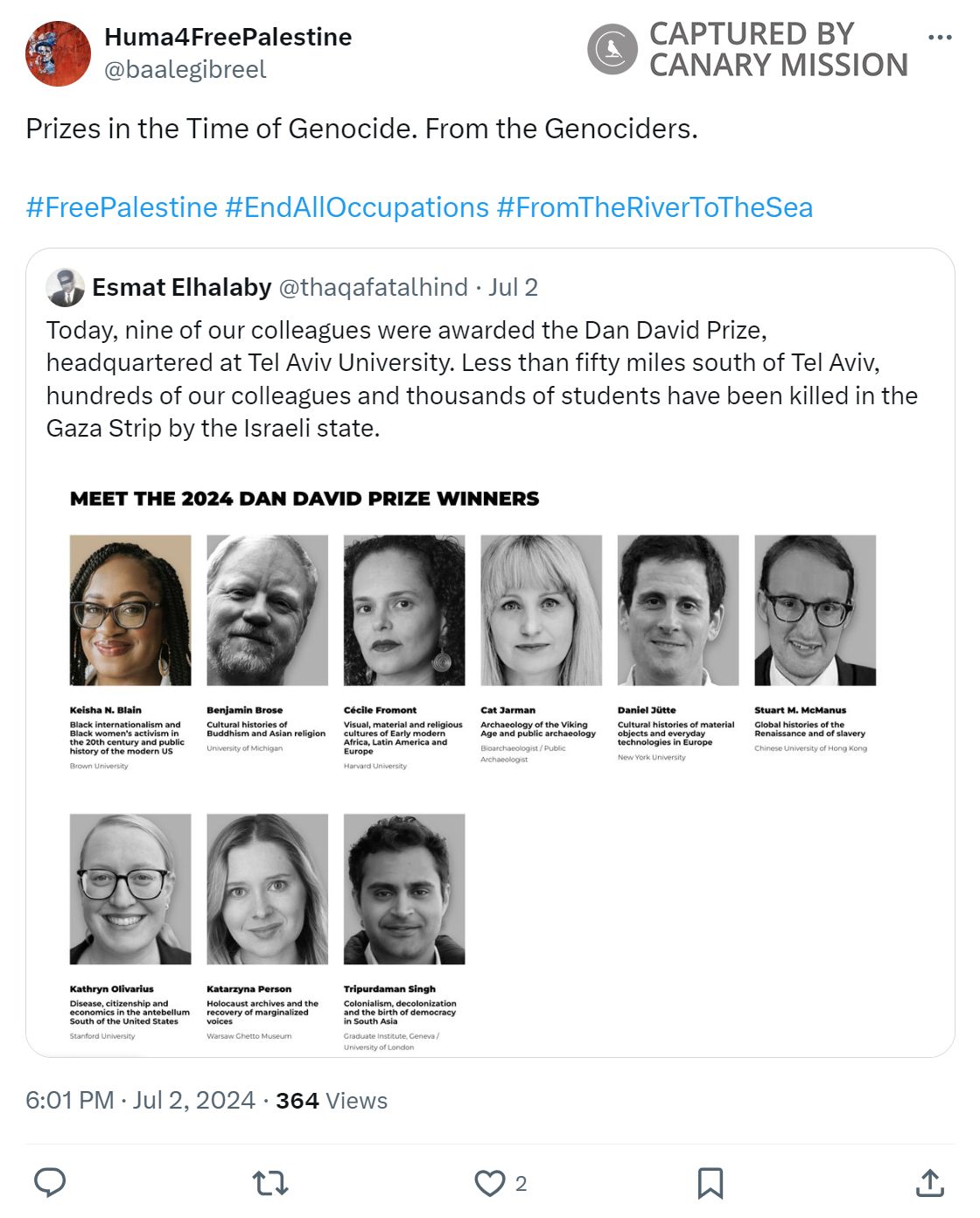This screenshot has height=1218, width=980.
Task: Open the quoted tweet's Jul 2 date
Action: (513, 287)
